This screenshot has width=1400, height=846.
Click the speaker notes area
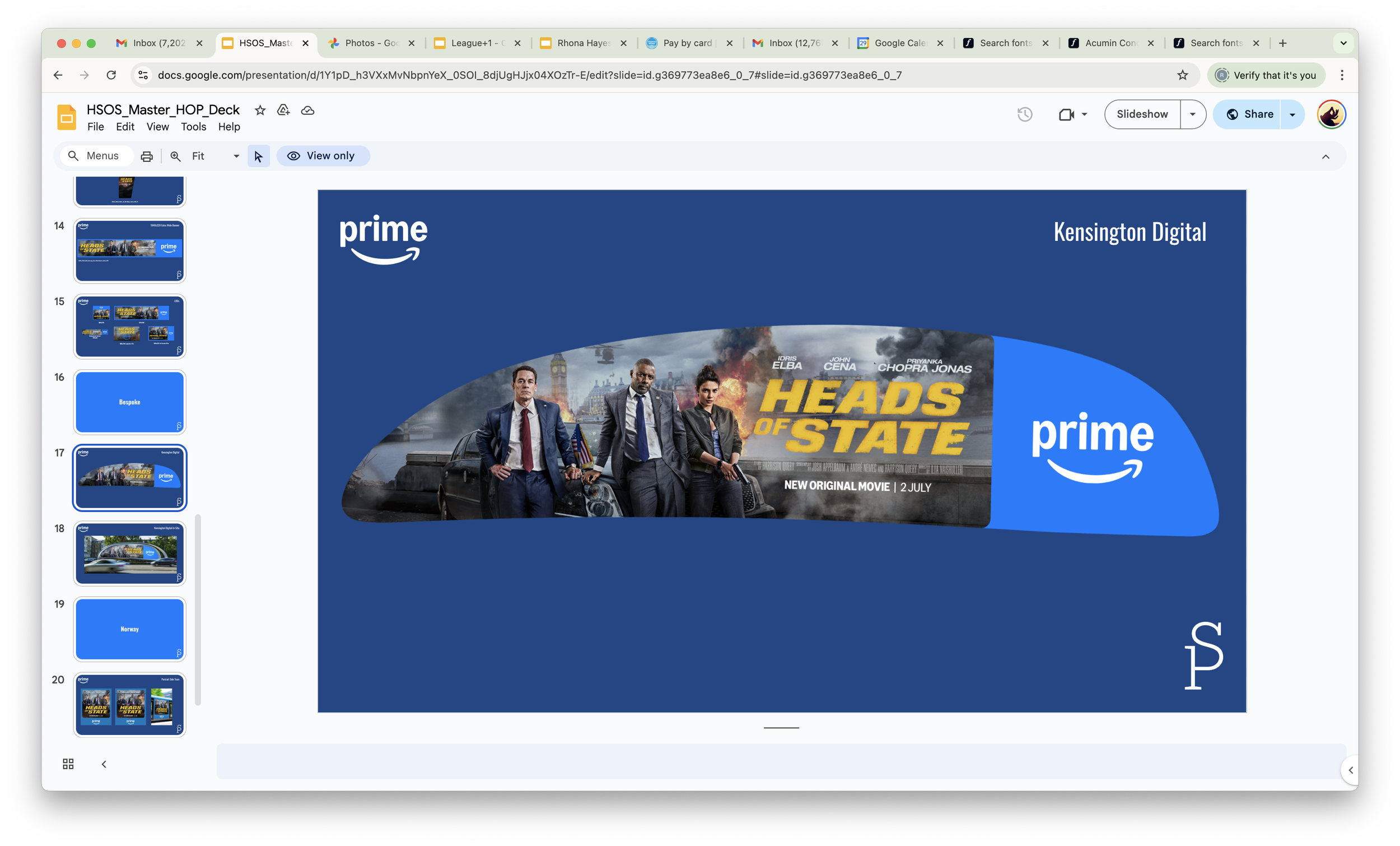(x=781, y=761)
